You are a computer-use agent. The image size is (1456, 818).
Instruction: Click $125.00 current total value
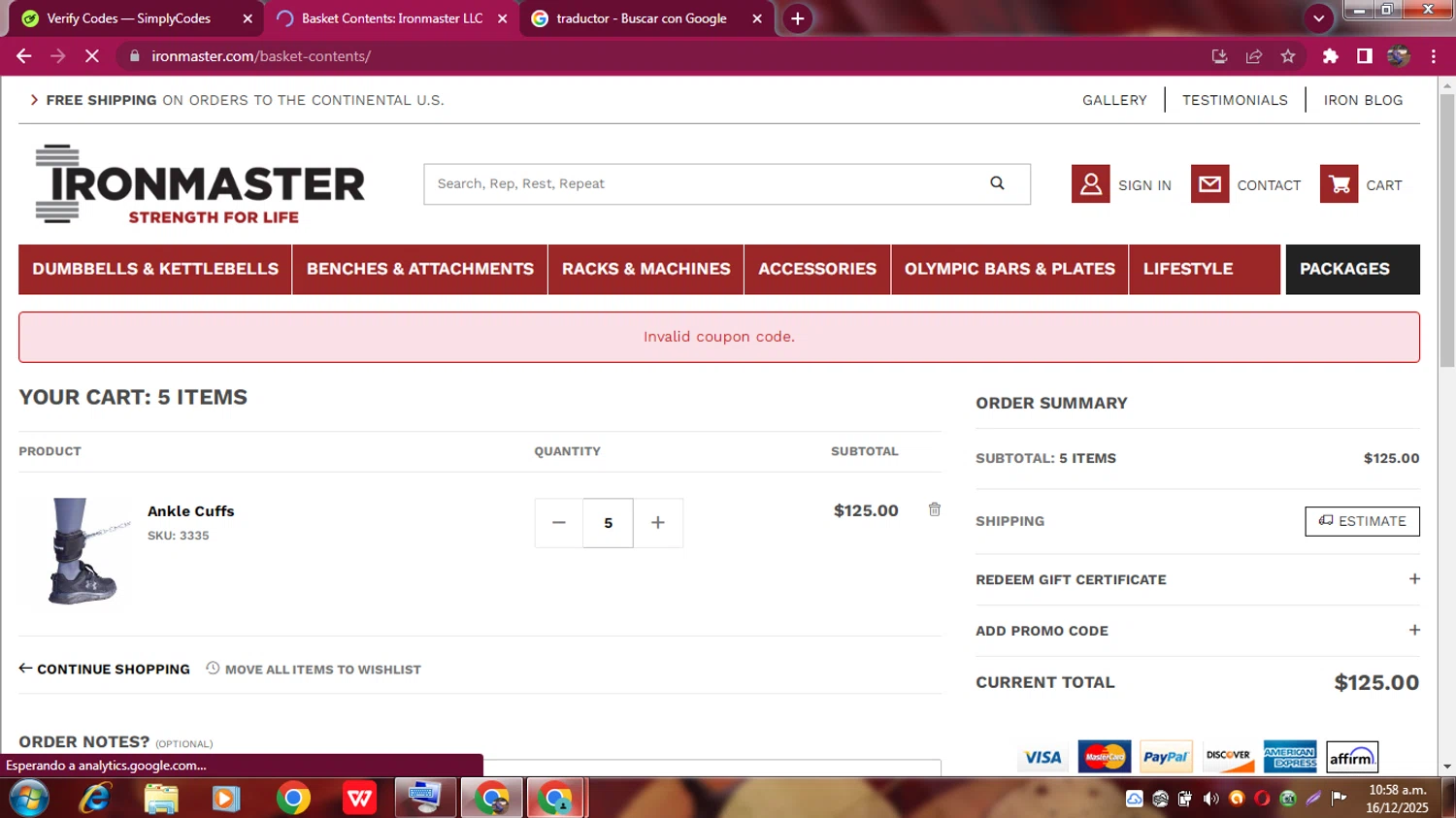[x=1376, y=682]
